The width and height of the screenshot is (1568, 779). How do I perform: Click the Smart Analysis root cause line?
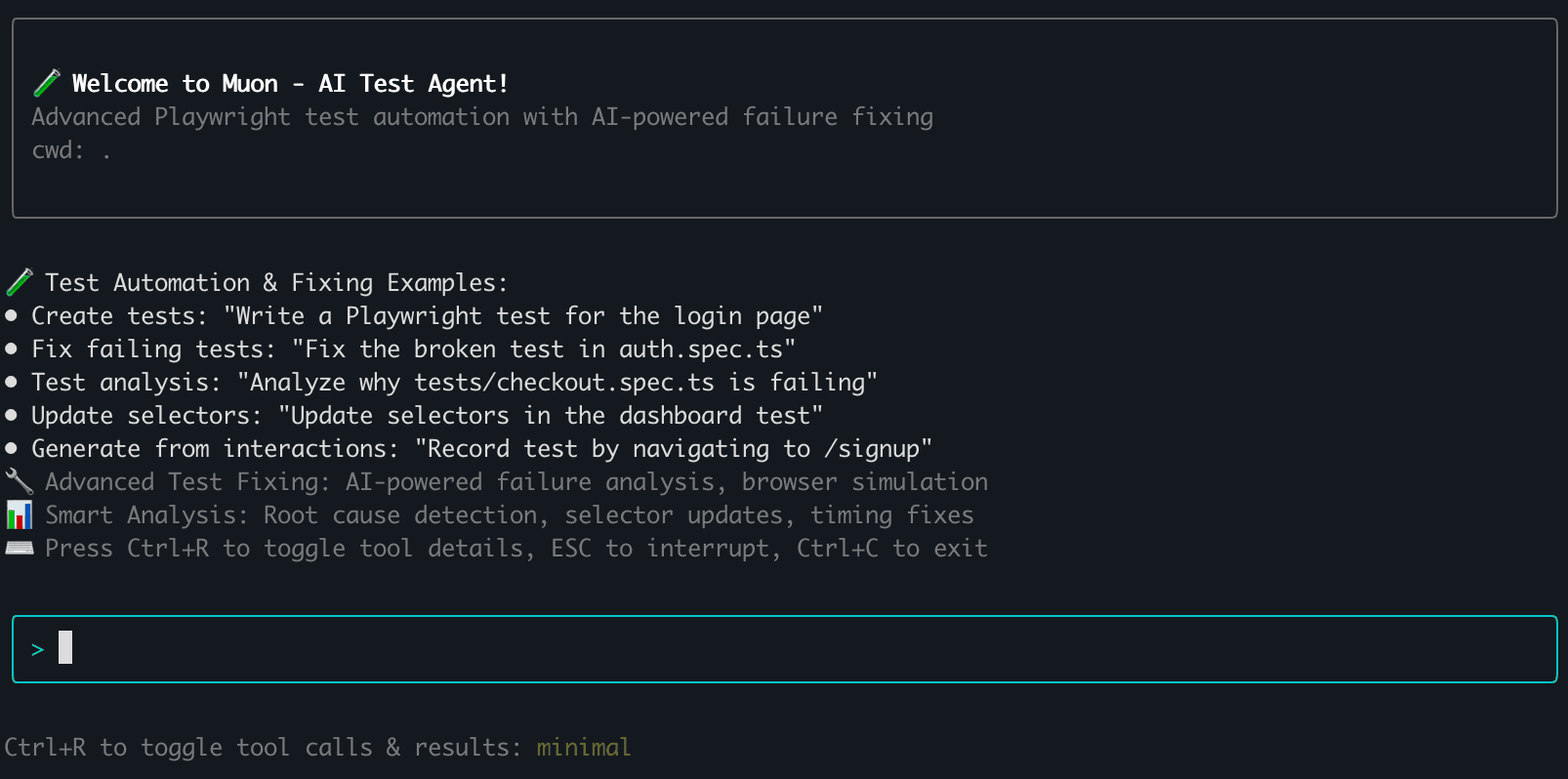(x=509, y=514)
